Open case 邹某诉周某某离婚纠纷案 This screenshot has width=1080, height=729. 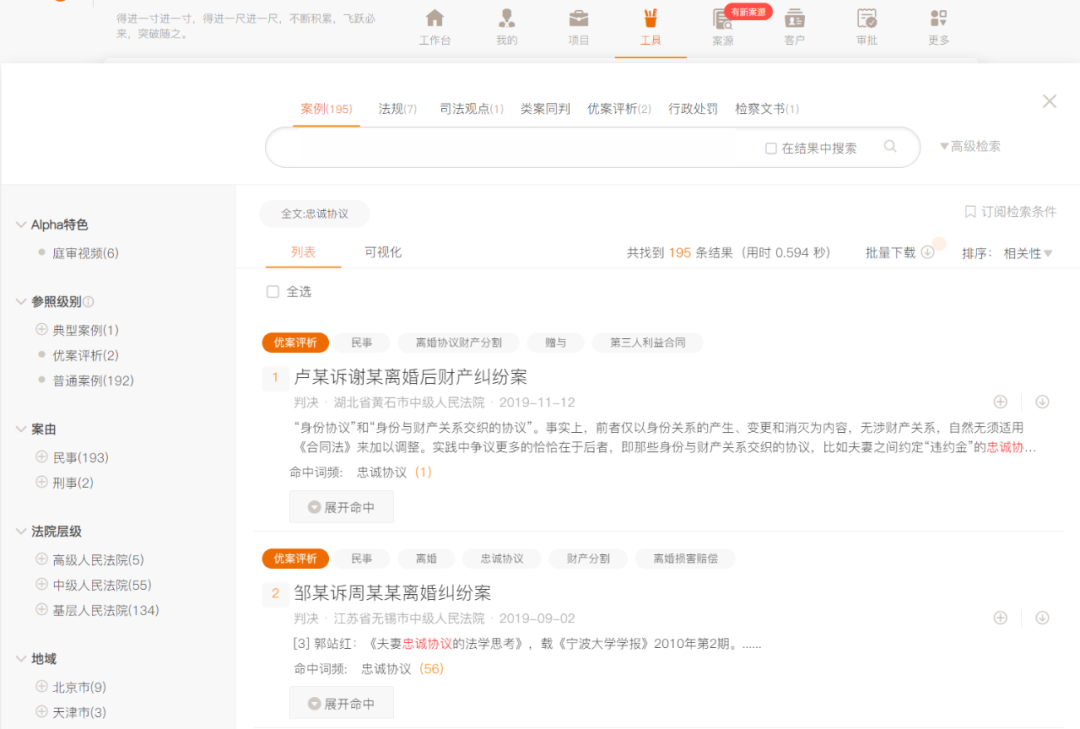pyautogui.click(x=393, y=593)
